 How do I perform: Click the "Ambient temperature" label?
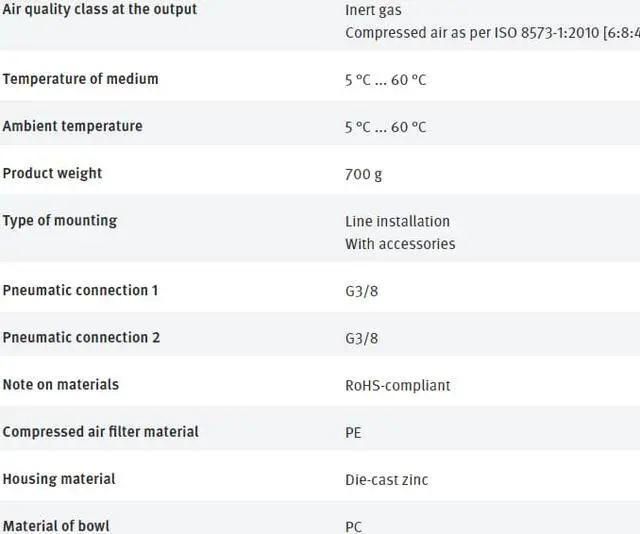click(x=72, y=126)
